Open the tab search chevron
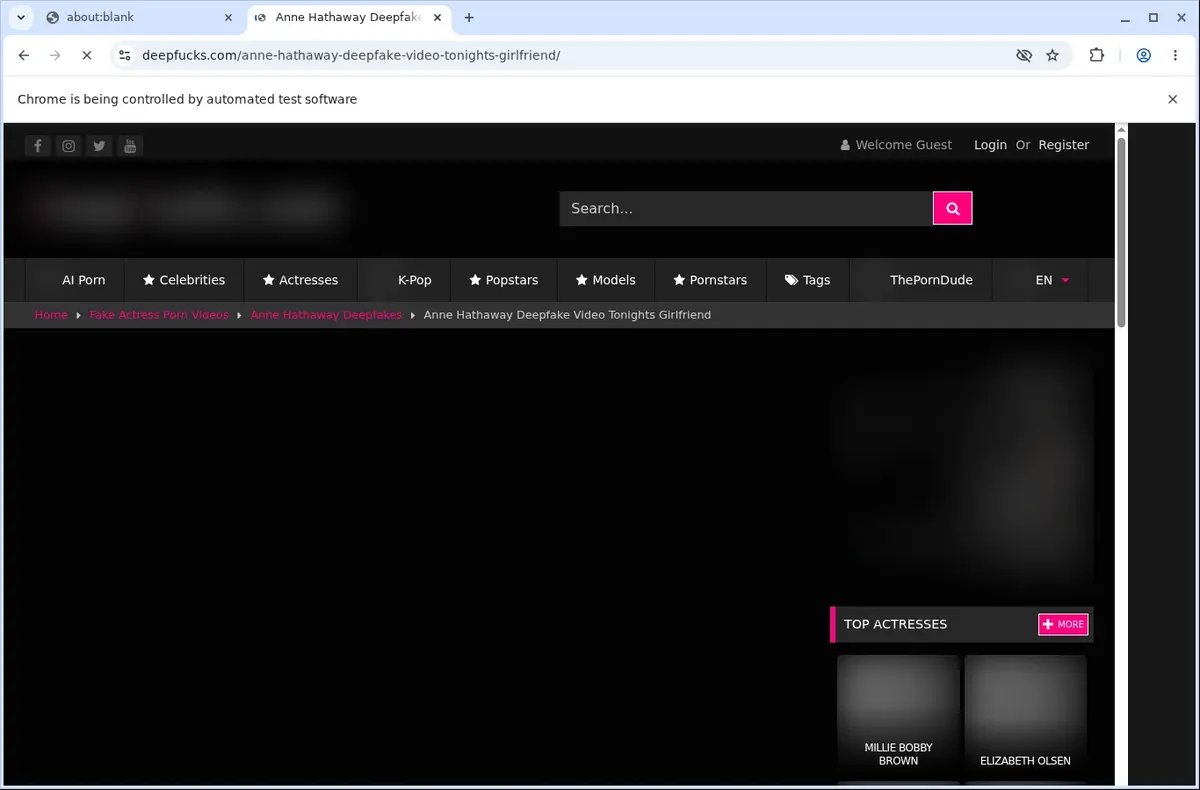Image resolution: width=1200 pixels, height=790 pixels. [x=20, y=17]
